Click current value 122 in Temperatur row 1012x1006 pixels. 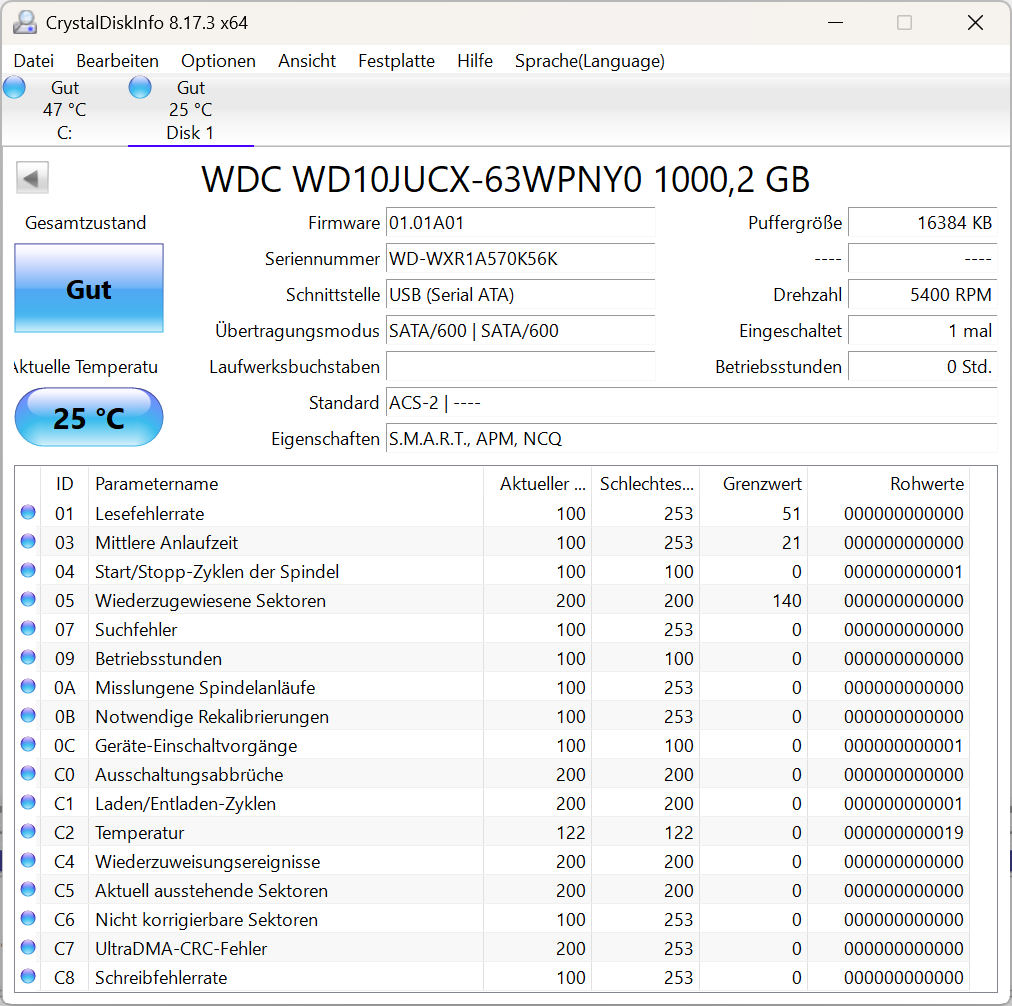571,832
